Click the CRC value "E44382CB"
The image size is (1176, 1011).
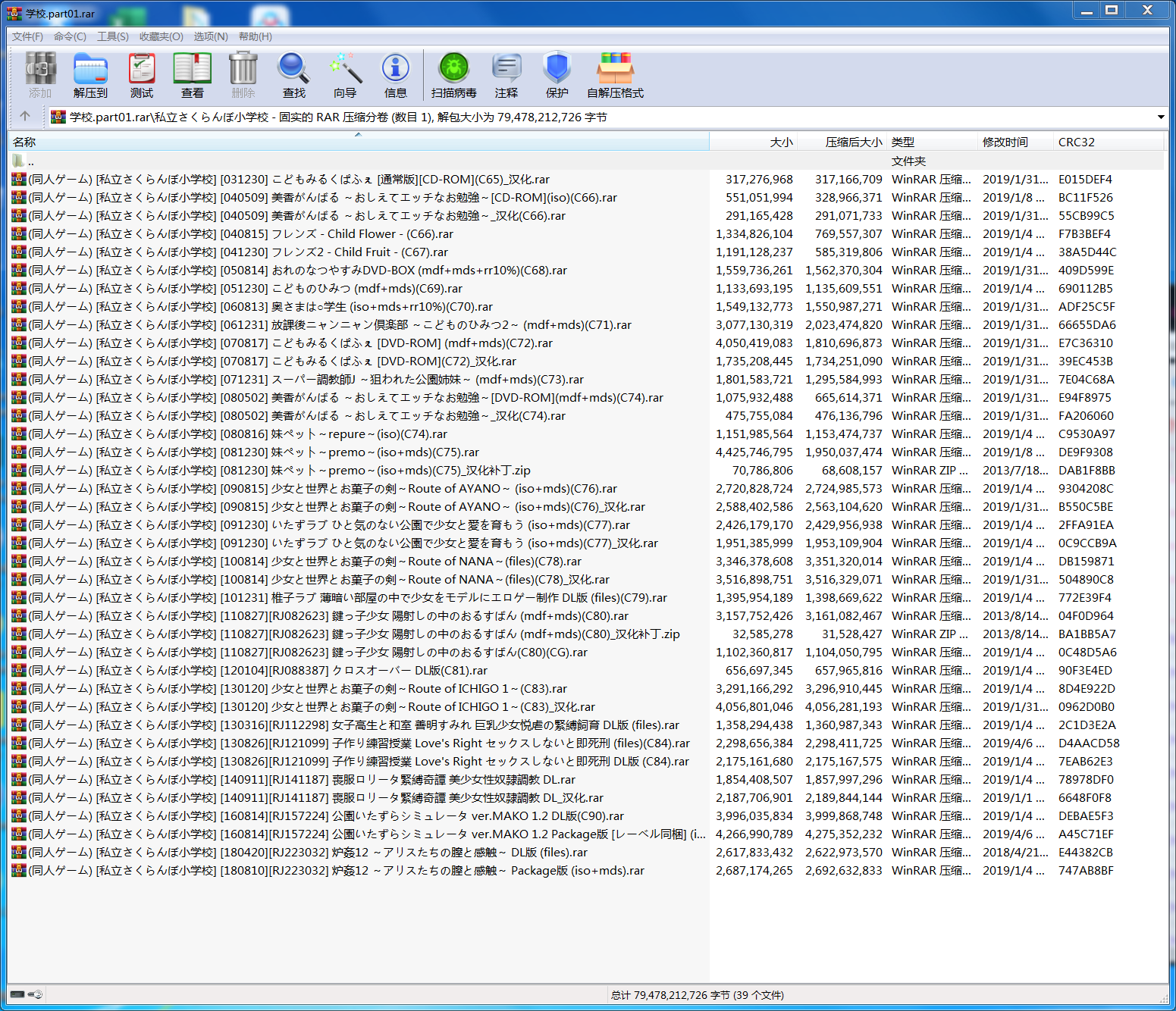[x=1086, y=853]
